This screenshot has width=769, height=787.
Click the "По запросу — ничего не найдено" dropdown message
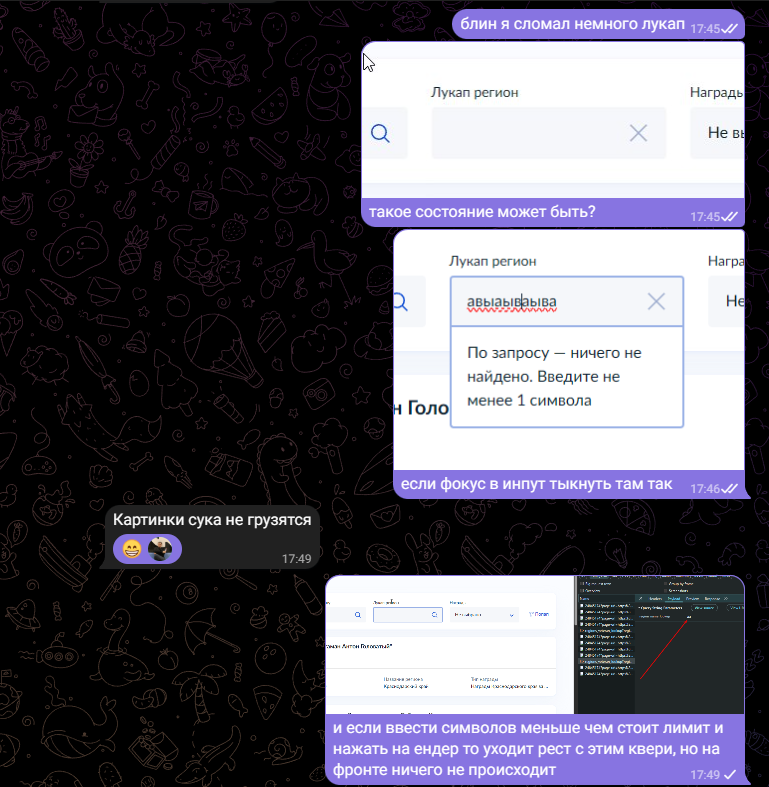click(x=567, y=377)
